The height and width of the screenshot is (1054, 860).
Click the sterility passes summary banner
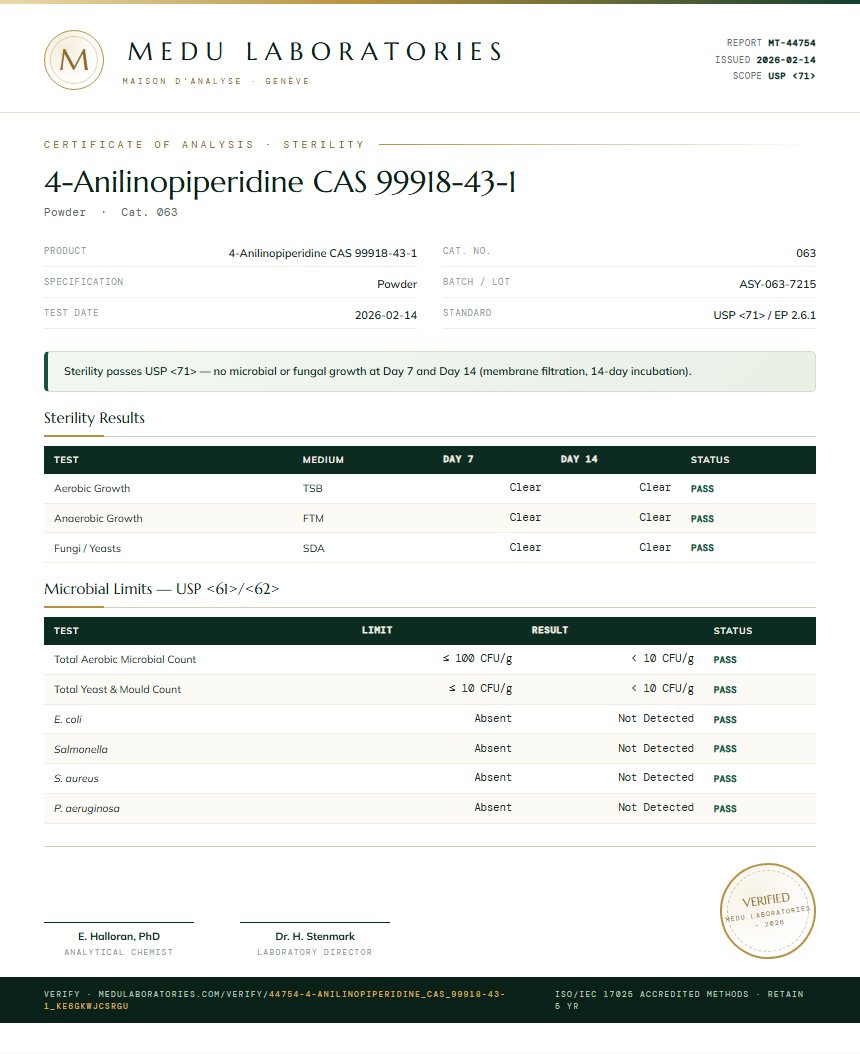tap(430, 371)
